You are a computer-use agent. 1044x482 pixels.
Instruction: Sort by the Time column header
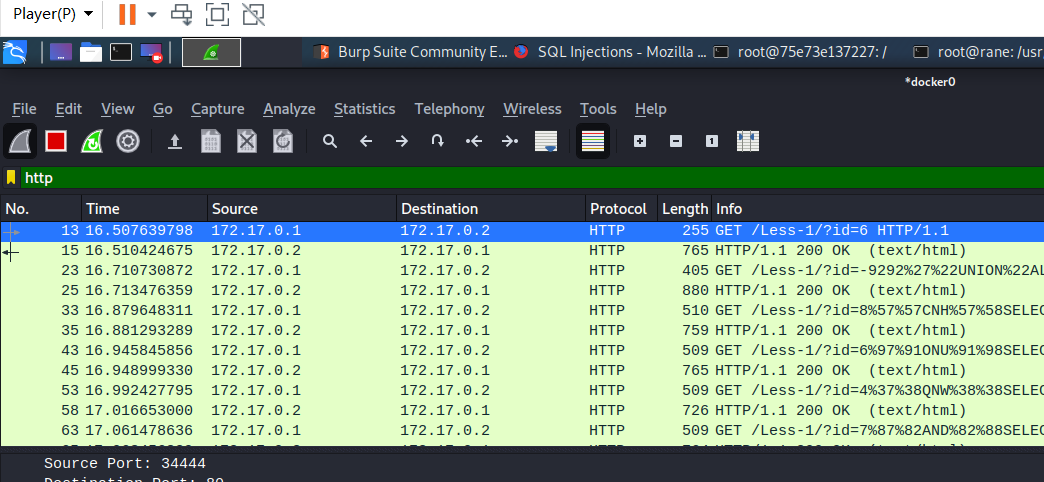pos(144,209)
